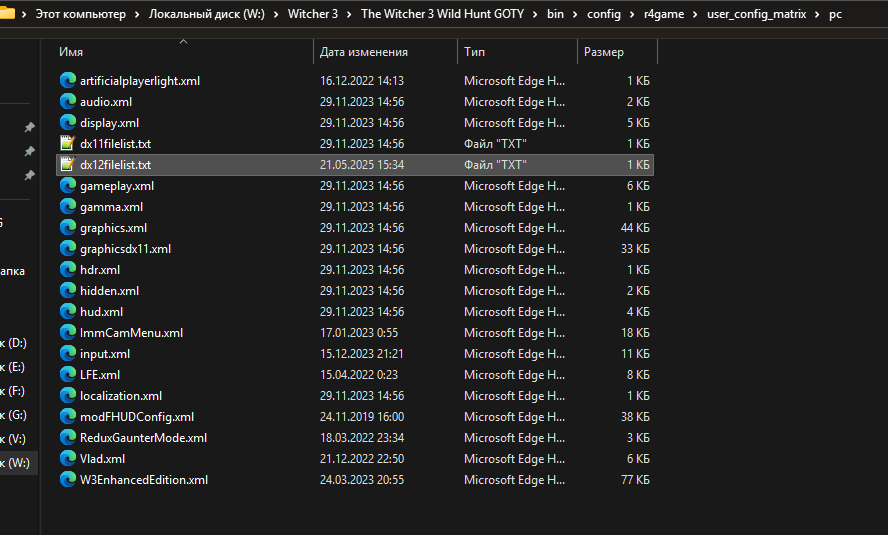Navigate to The Witcher 3 Wild Hunt GOTY breadcrumb
This screenshot has height=535, width=888.
[x=442, y=14]
